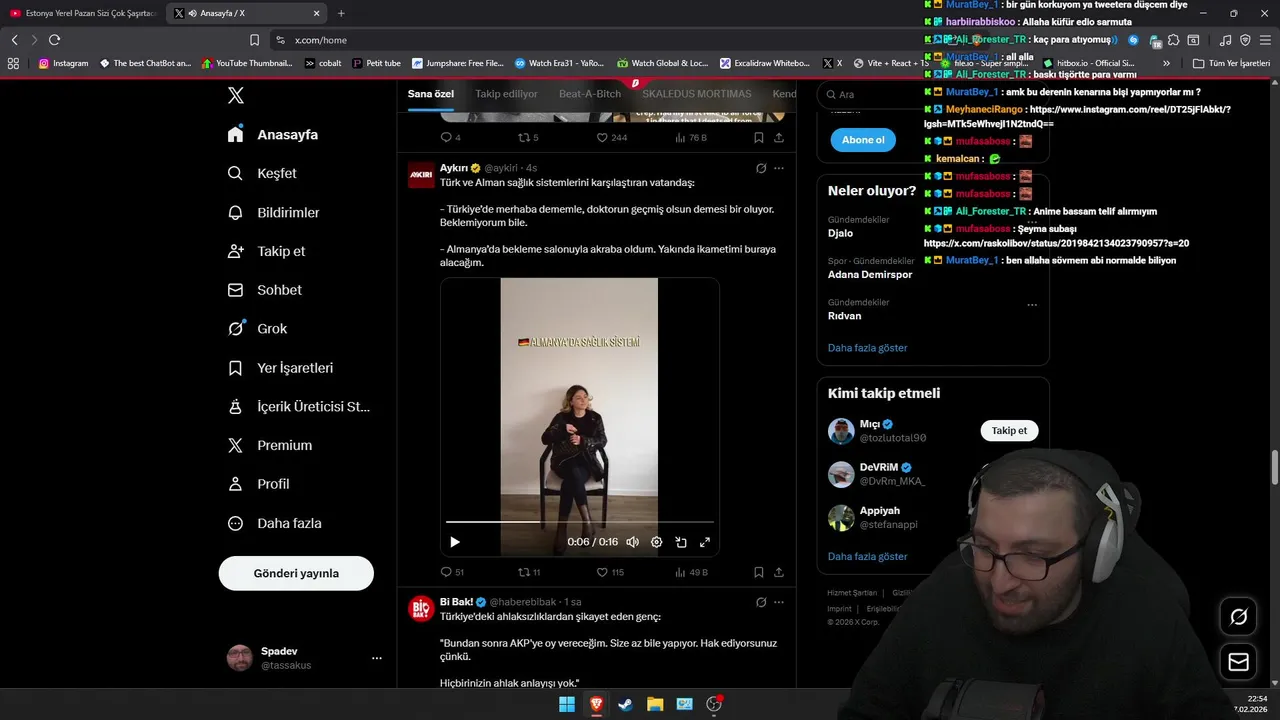Click Grok icon on the Bi Bak! post
Image resolution: width=1280 pixels, height=720 pixels.
coord(761,602)
